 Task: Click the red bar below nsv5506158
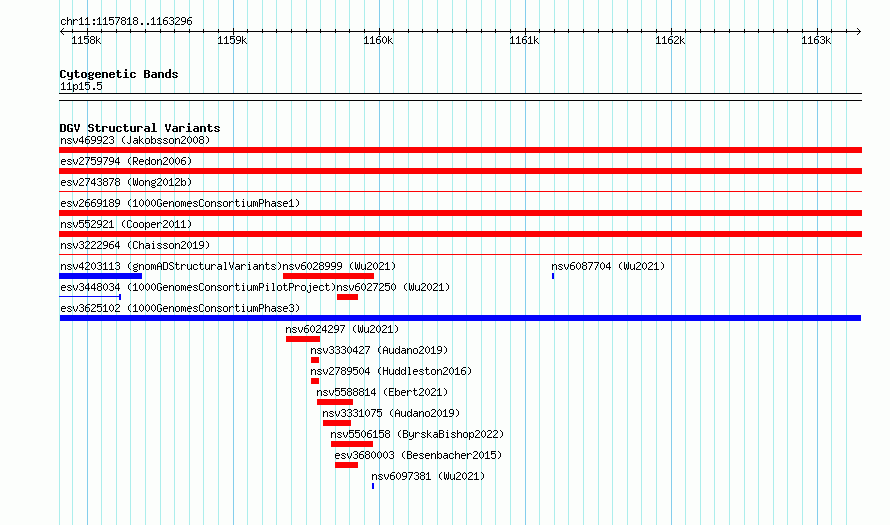coord(352,444)
